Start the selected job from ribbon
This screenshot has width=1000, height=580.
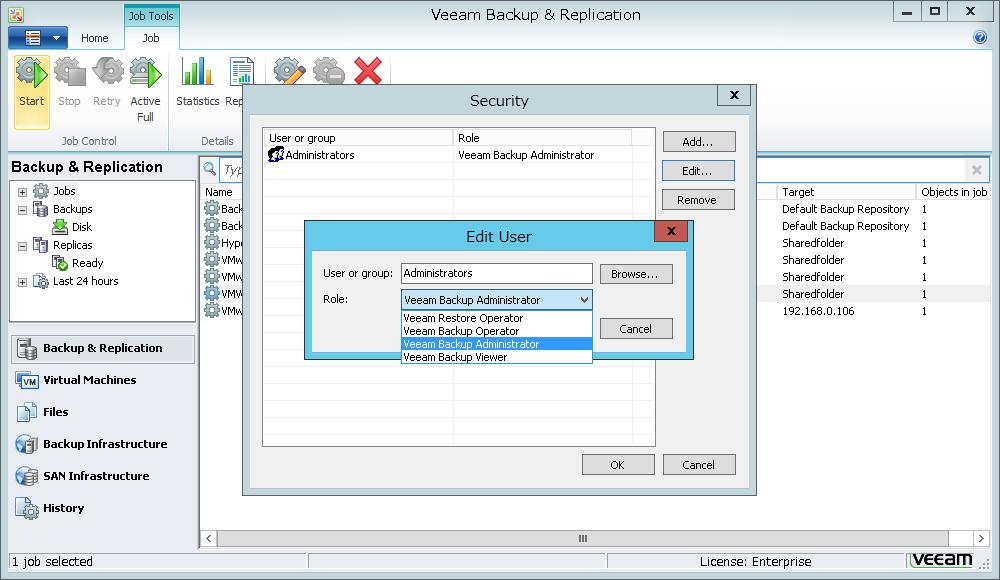click(31, 91)
